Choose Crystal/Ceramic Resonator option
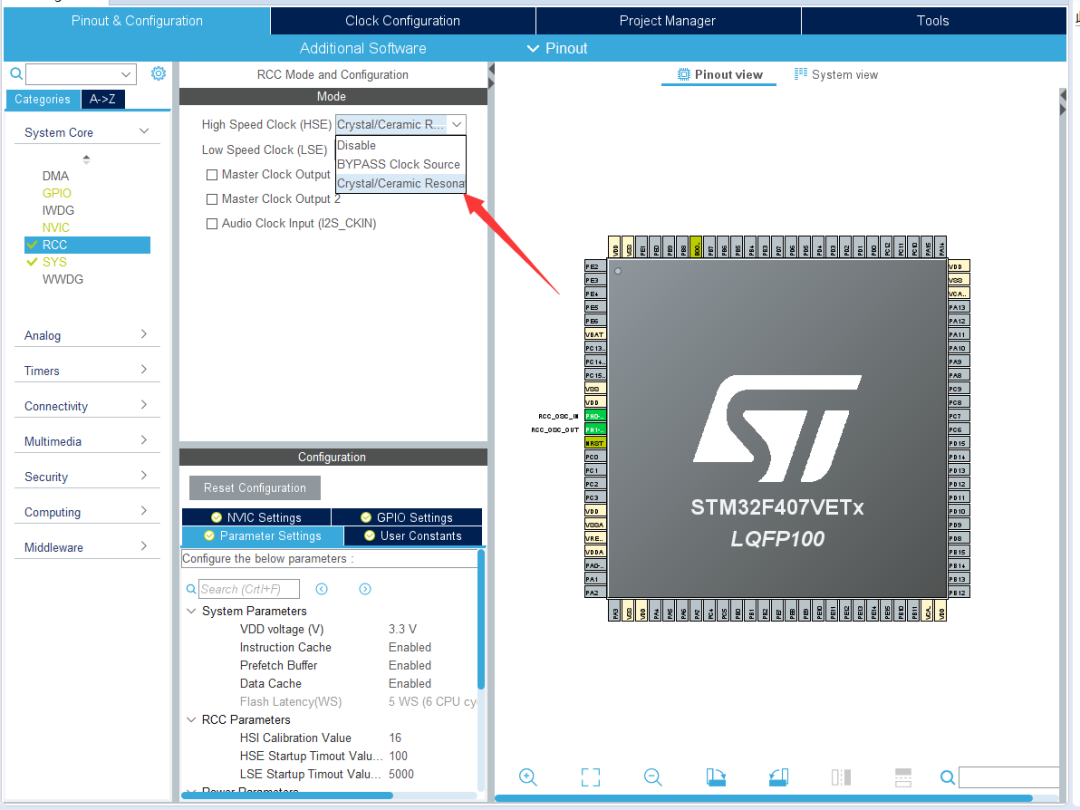Viewport: 1080px width, 810px height. click(x=400, y=183)
